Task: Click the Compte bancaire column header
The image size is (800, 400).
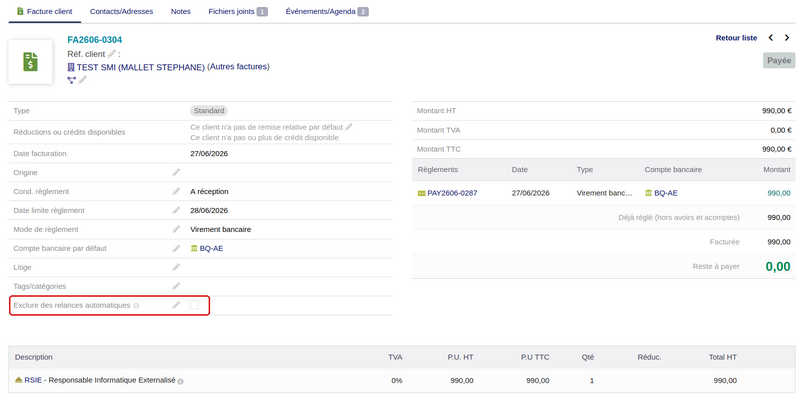Action: [x=673, y=169]
